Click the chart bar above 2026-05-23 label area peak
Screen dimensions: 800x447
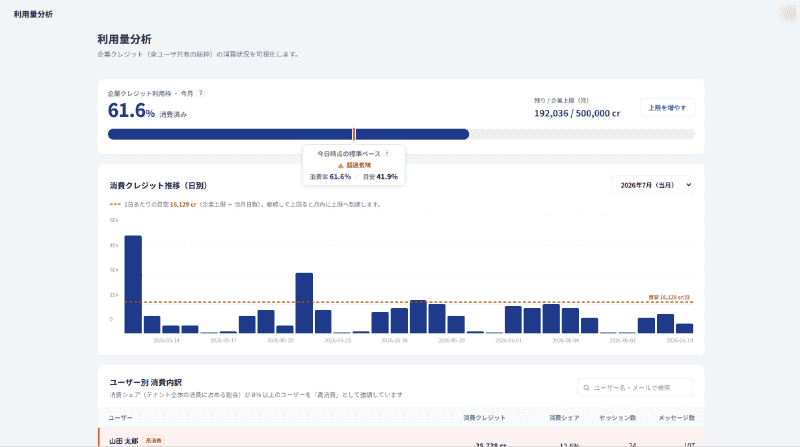click(304, 303)
